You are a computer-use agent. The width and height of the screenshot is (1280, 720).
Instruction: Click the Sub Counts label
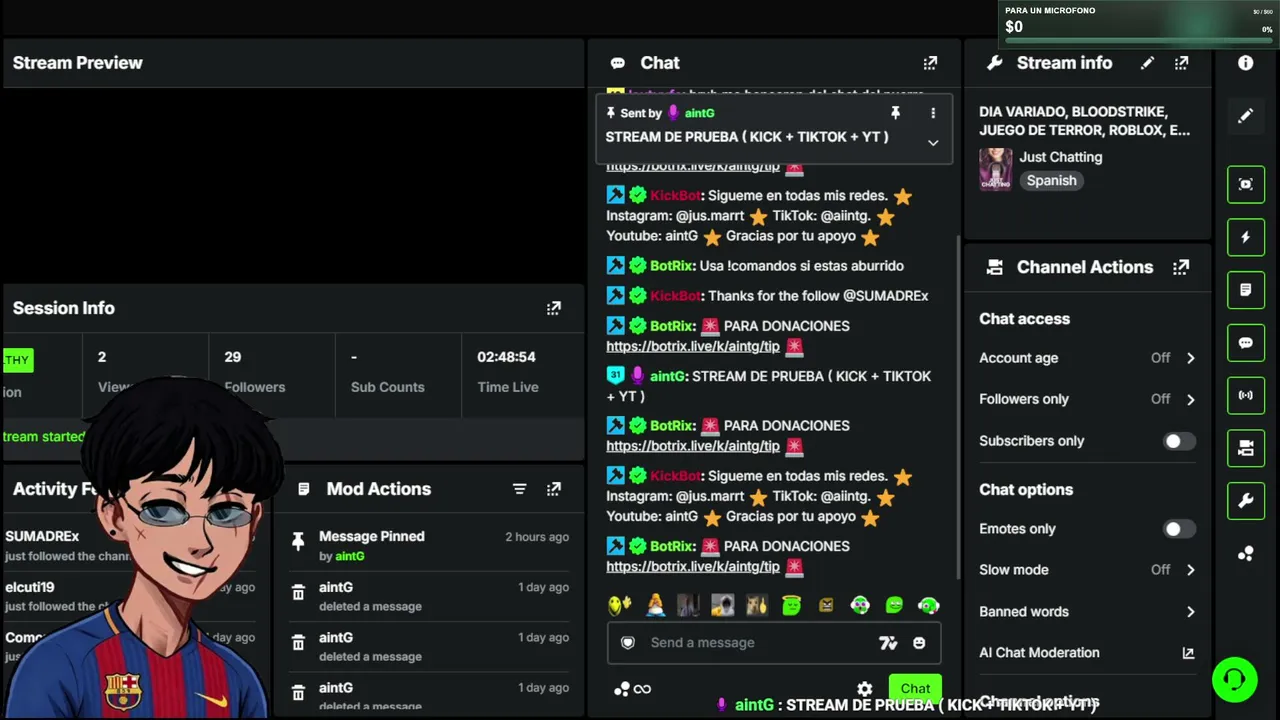click(x=387, y=387)
